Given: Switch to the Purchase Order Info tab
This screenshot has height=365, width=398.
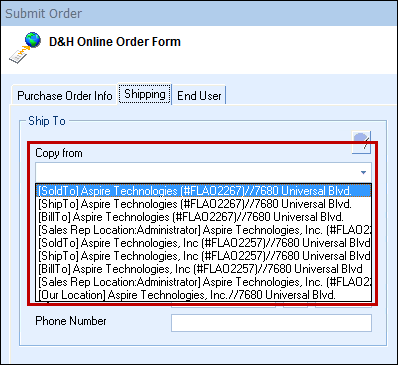Looking at the screenshot, I should click(65, 96).
